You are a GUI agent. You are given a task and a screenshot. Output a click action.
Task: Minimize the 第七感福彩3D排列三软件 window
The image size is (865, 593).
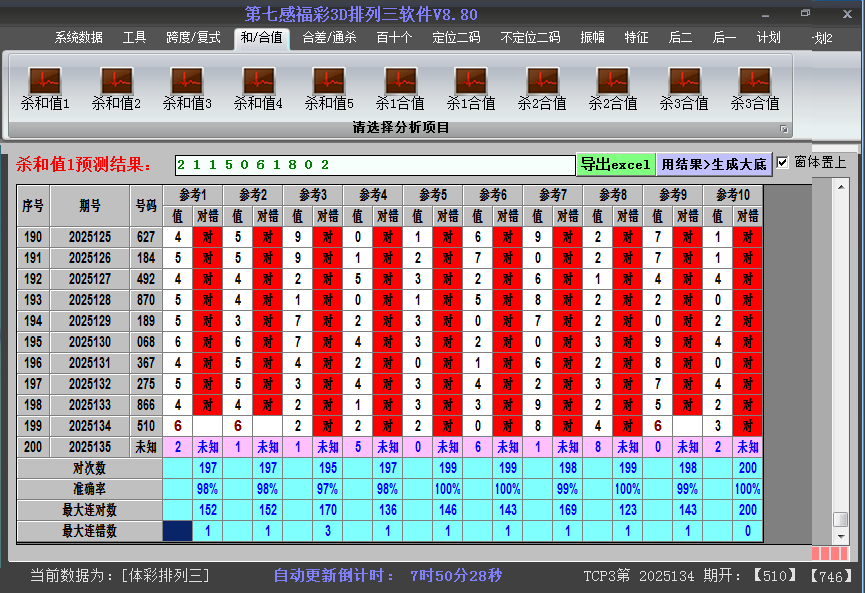pos(765,14)
